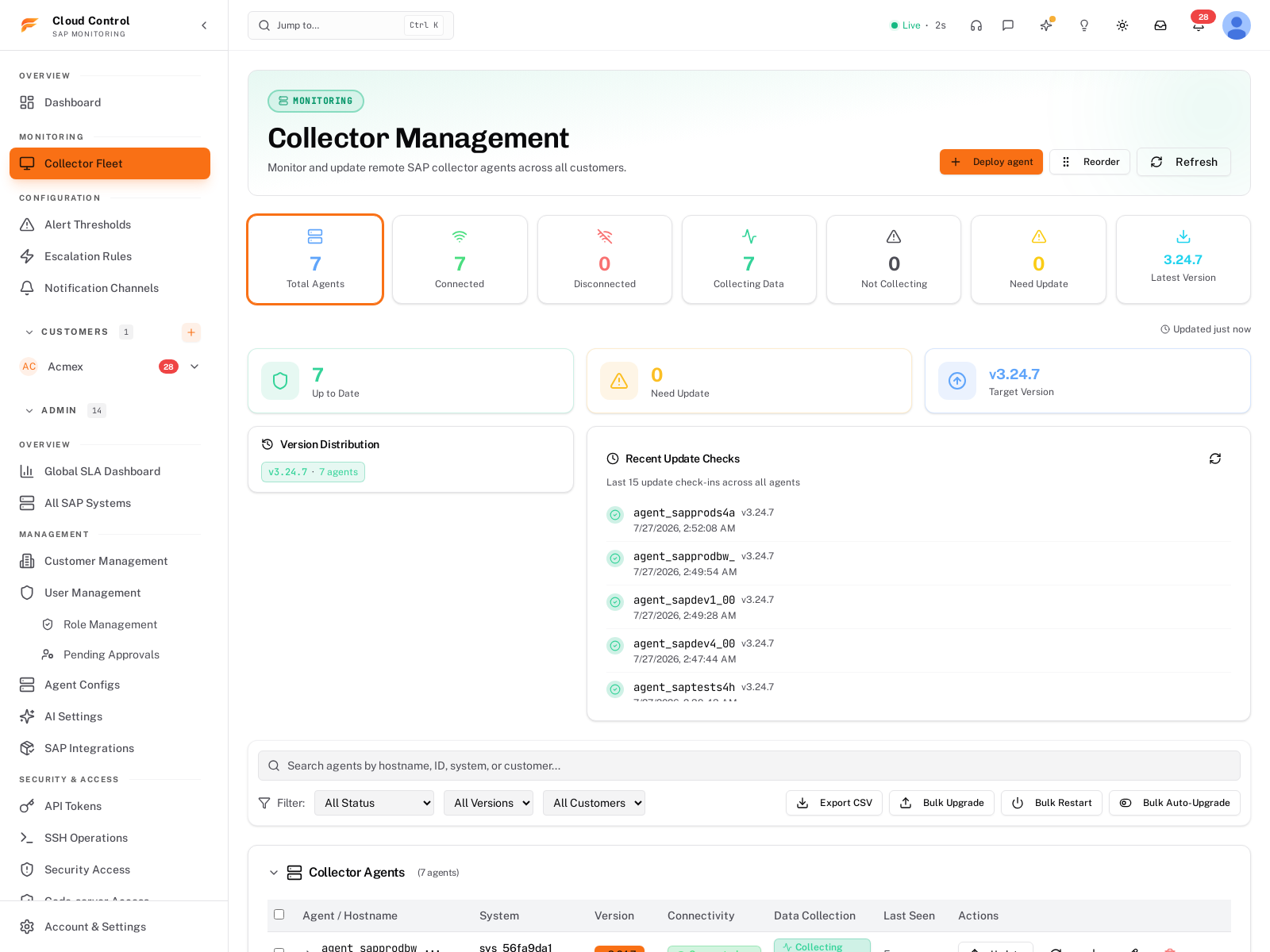
Task: Collapse the Collector Agents section chevron
Action: pyautogui.click(x=274, y=873)
